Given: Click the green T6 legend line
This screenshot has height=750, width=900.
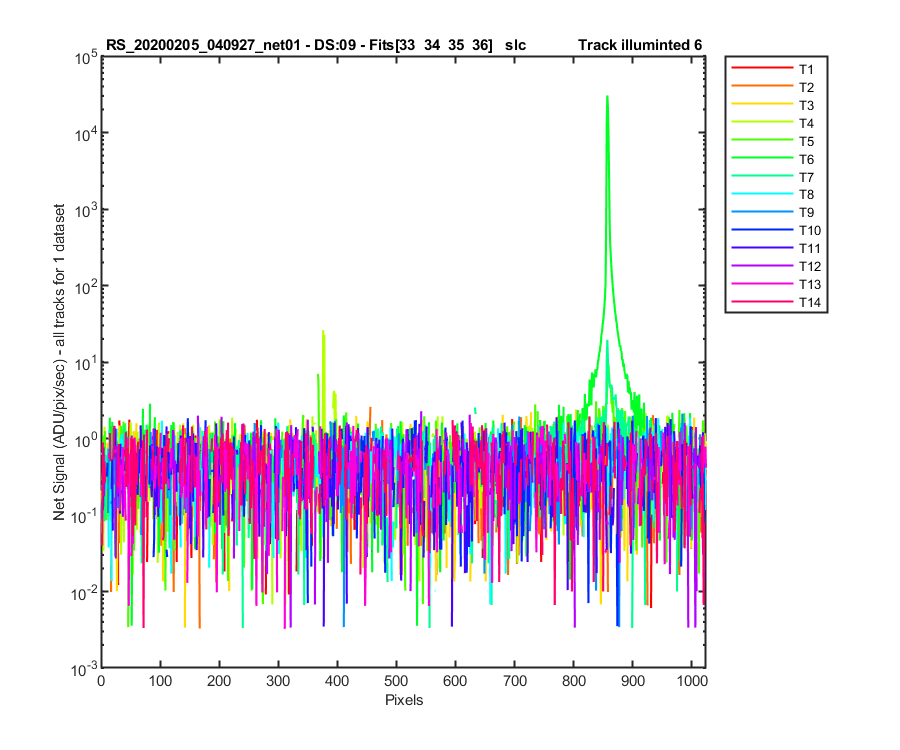Looking at the screenshot, I should click(762, 157).
